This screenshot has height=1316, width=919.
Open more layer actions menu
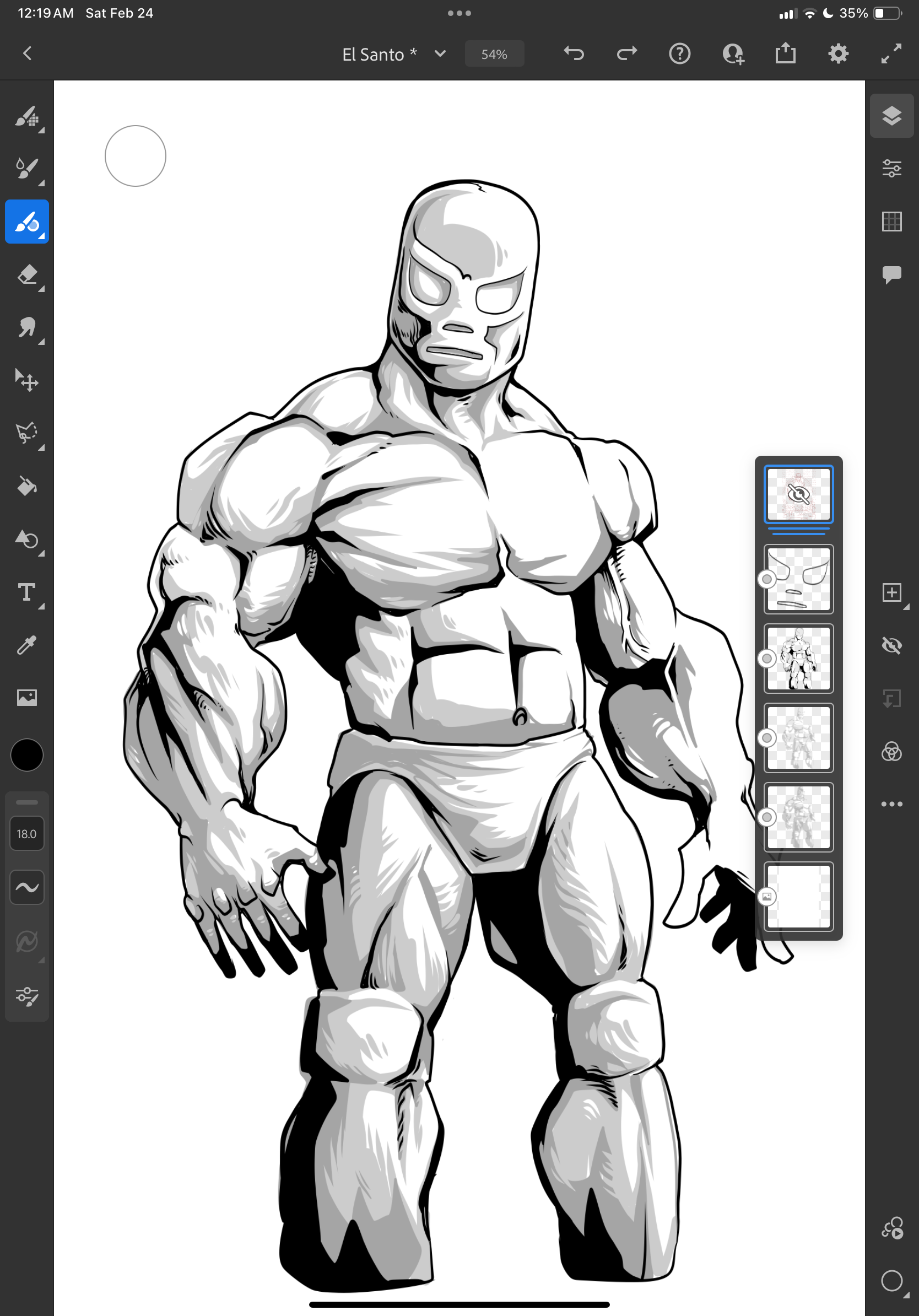(891, 804)
